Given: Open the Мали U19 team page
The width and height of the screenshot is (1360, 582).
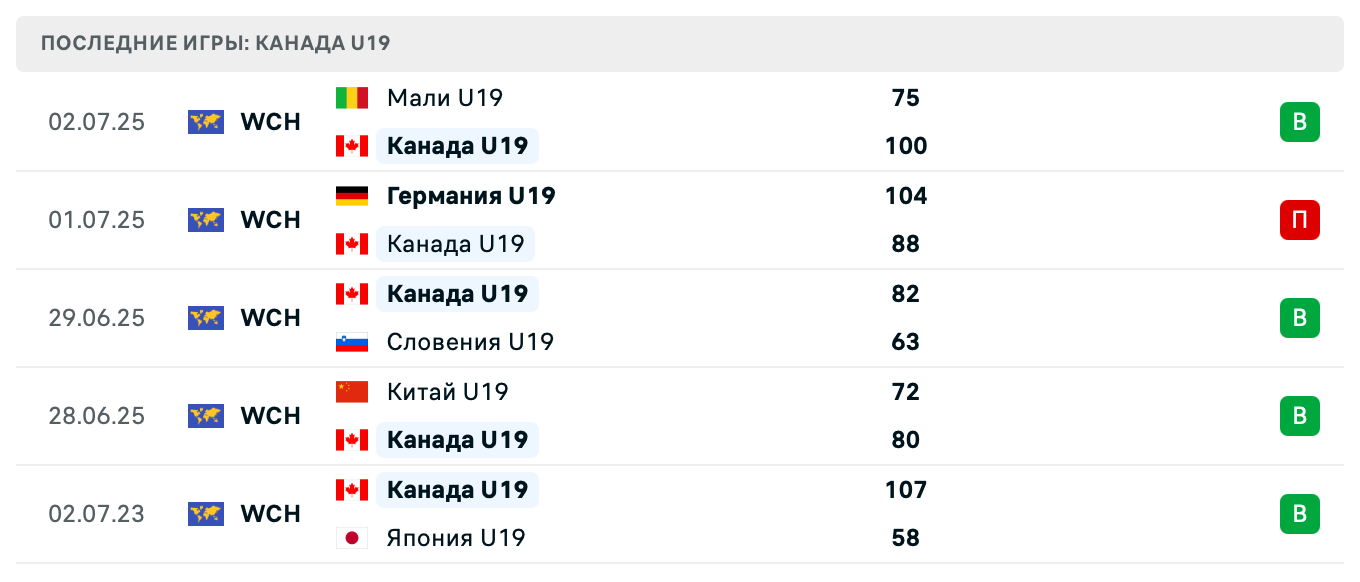Looking at the screenshot, I should 444,98.
